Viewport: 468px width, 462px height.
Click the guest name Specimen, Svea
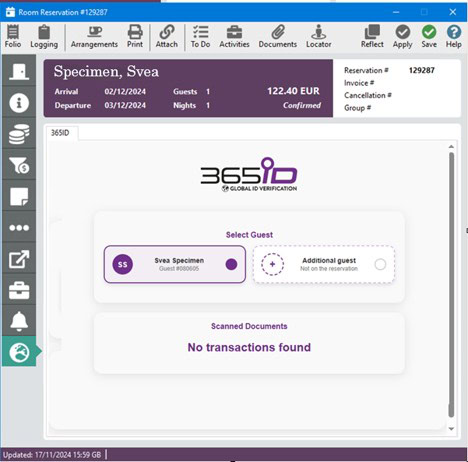click(x=106, y=72)
